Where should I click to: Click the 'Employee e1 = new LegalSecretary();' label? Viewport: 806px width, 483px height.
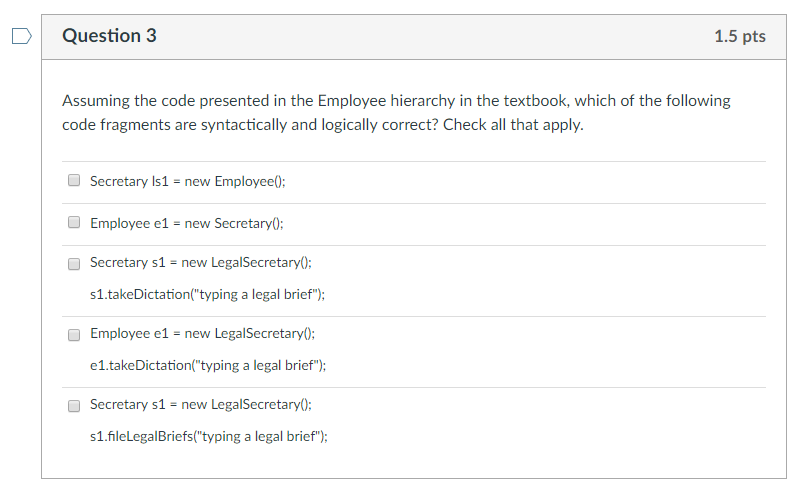[x=203, y=333]
